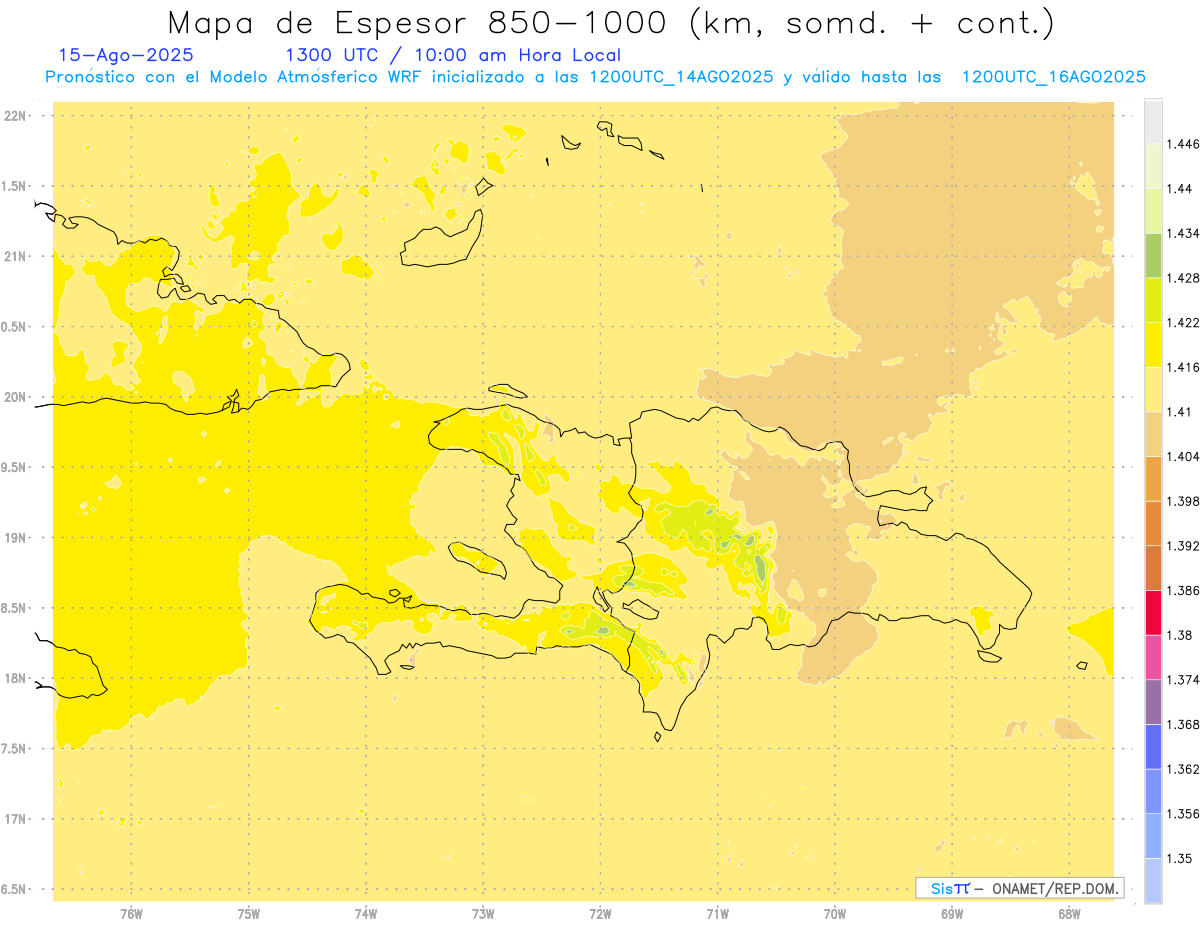
Task: Click the '1200UTC_16AGO2025' validity time text
Action: 1053,77
